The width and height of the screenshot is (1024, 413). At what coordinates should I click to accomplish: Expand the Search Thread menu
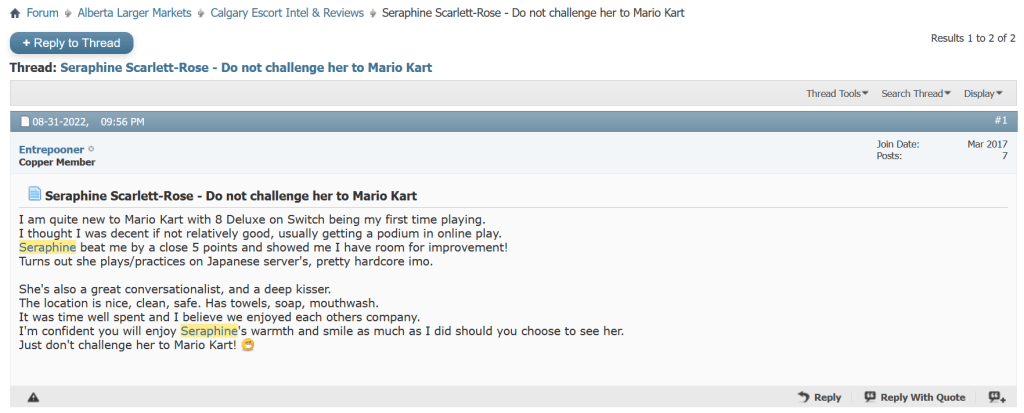click(x=916, y=94)
